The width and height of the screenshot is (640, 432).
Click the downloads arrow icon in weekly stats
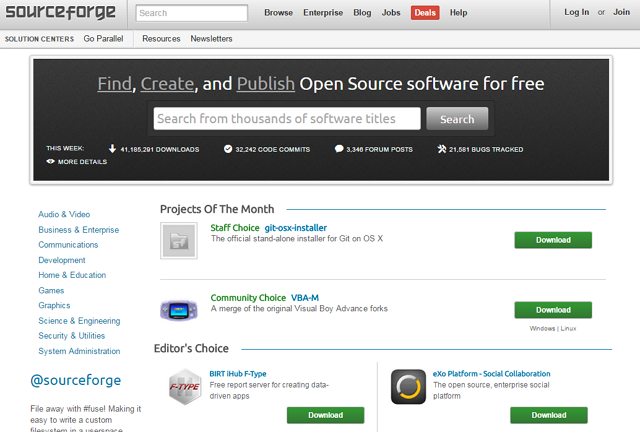pyautogui.click(x=113, y=149)
